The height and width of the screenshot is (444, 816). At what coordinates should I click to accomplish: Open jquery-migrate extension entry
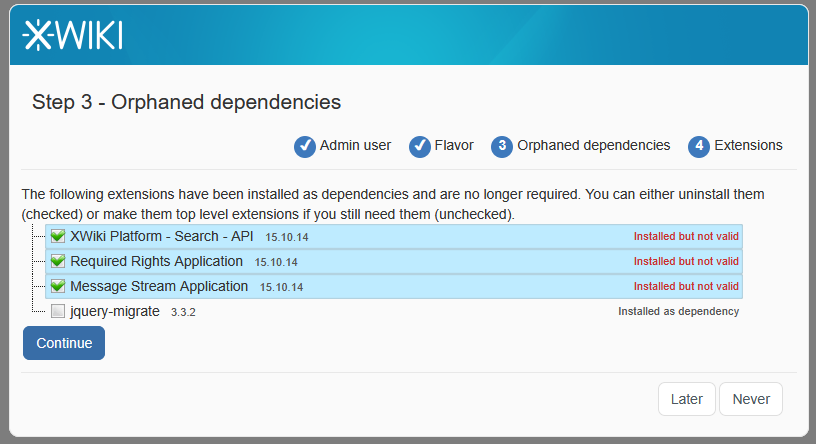tap(115, 311)
